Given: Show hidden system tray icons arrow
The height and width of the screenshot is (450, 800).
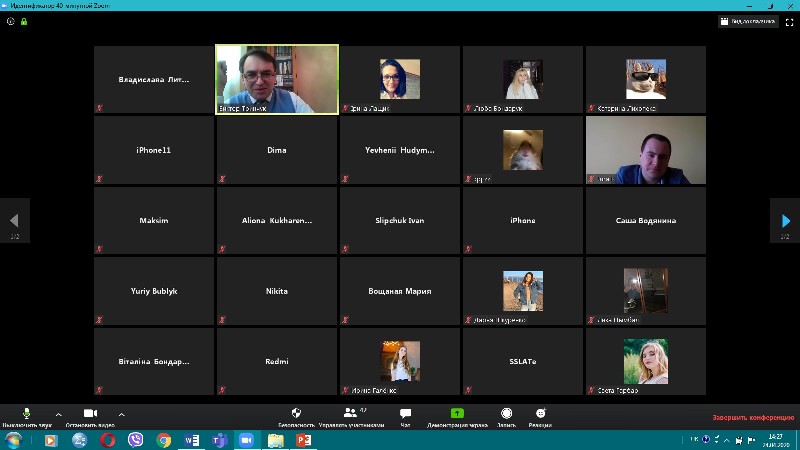Looking at the screenshot, I should coord(727,440).
